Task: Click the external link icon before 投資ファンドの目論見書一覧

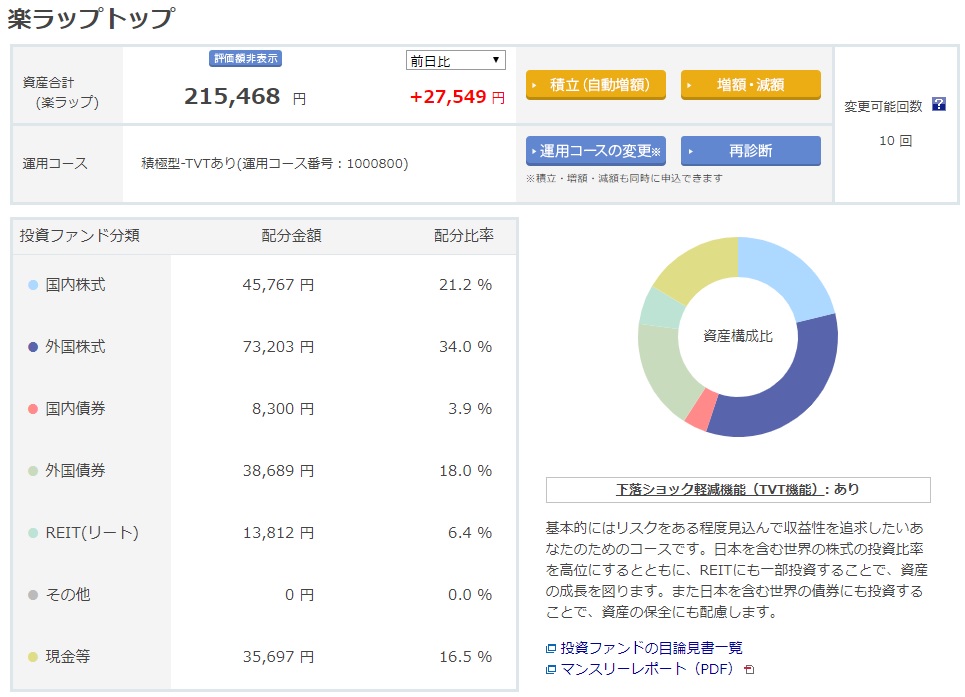Action: click(x=551, y=648)
